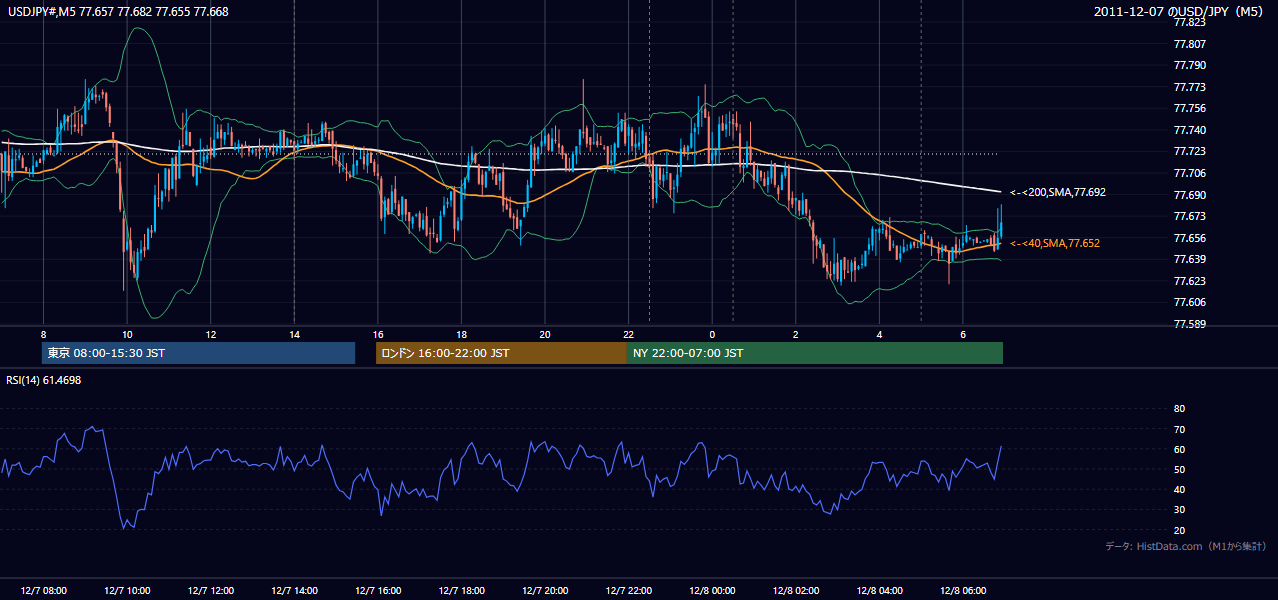Click the 77.639 price axis label

[1188, 259]
